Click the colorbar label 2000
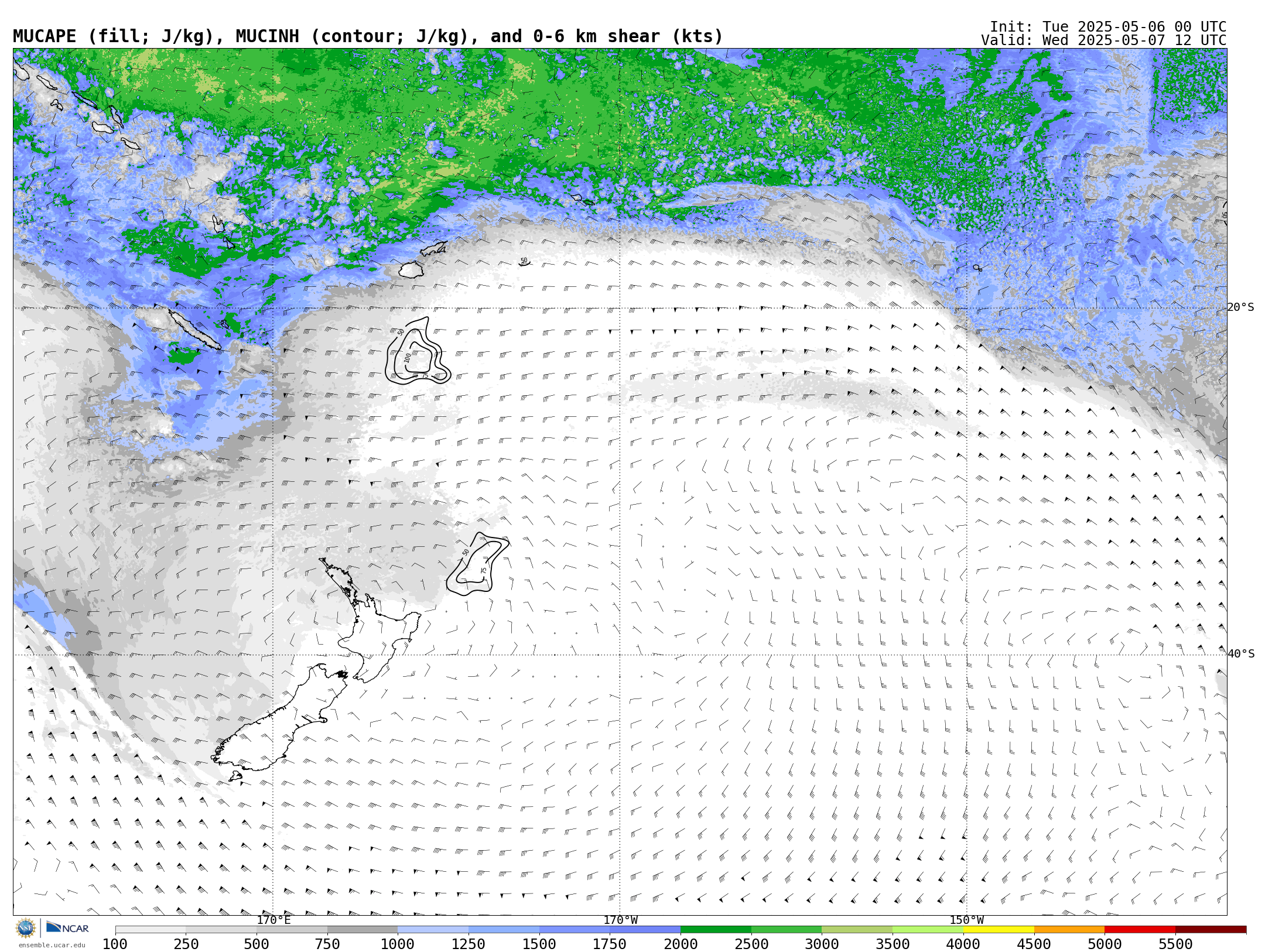Viewport: 1265px width, 952px height. click(681, 944)
